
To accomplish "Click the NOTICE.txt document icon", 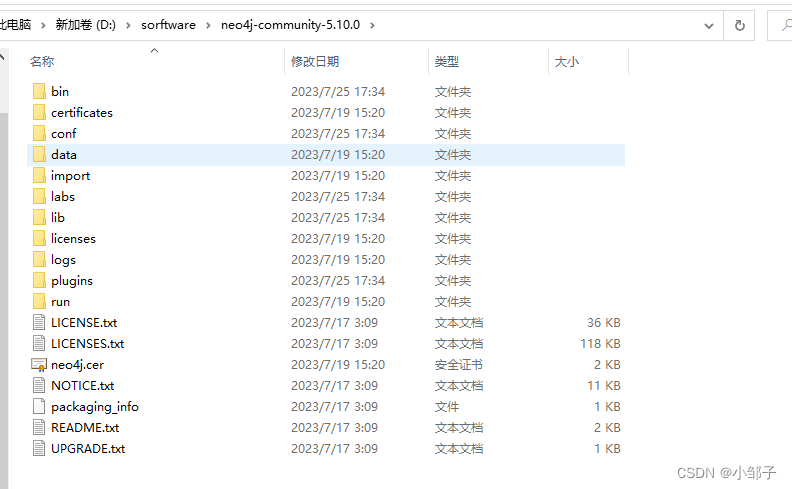I will point(39,385).
